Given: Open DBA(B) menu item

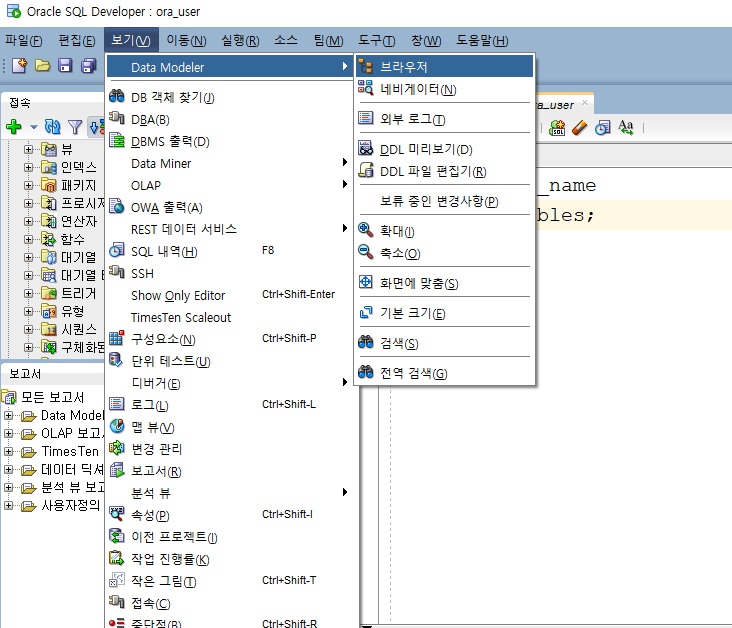Looking at the screenshot, I should click(x=229, y=120).
